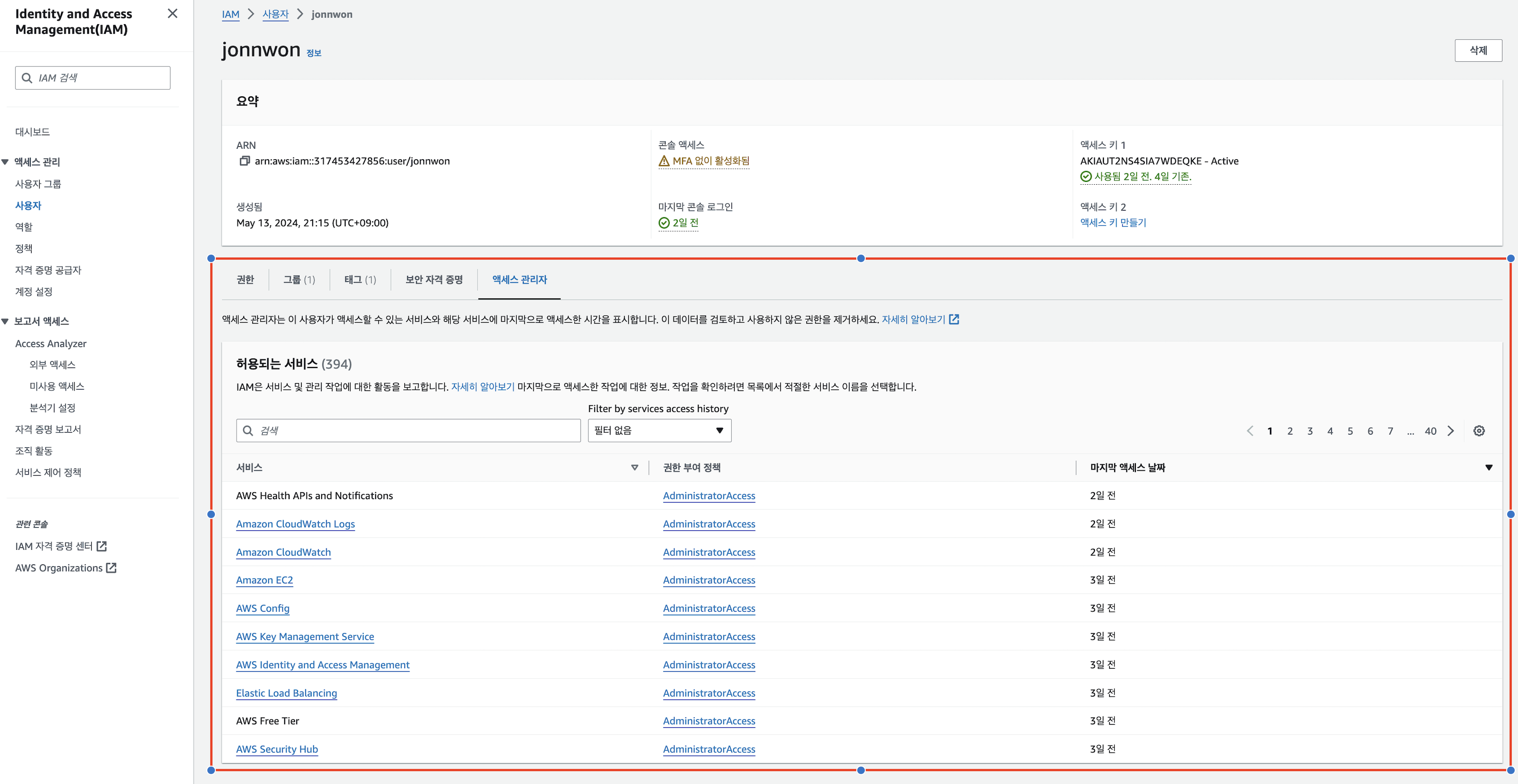Screen dimensions: 1518x784
Task: Collapse the 보고서 액세스 sidebar section
Action: point(5,321)
